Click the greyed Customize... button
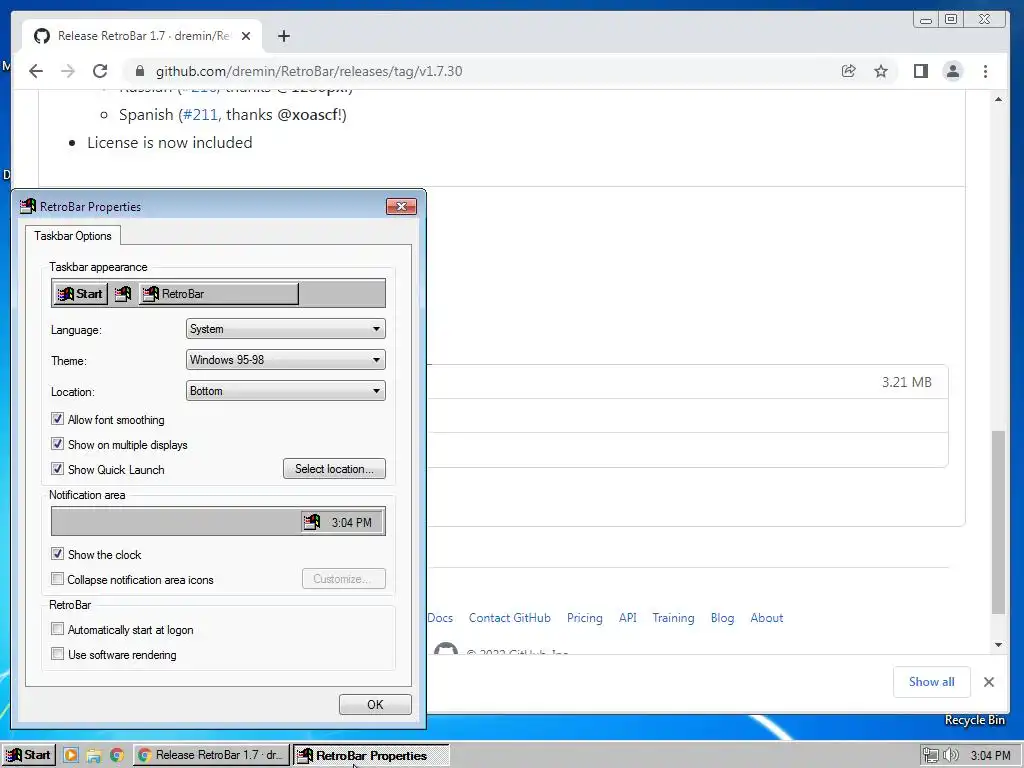This screenshot has height=768, width=1024. [344, 579]
